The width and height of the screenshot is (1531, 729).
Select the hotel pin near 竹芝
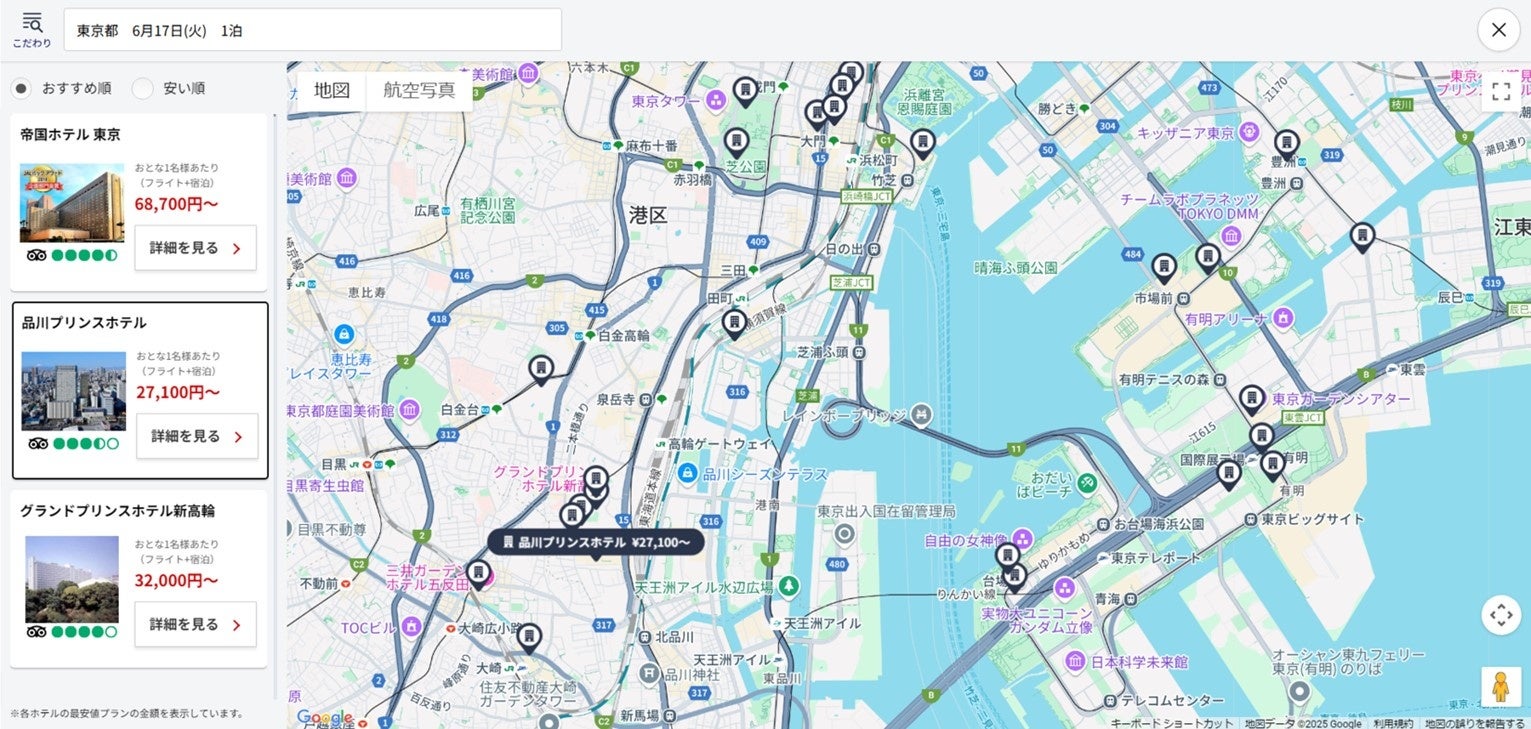pyautogui.click(x=923, y=144)
